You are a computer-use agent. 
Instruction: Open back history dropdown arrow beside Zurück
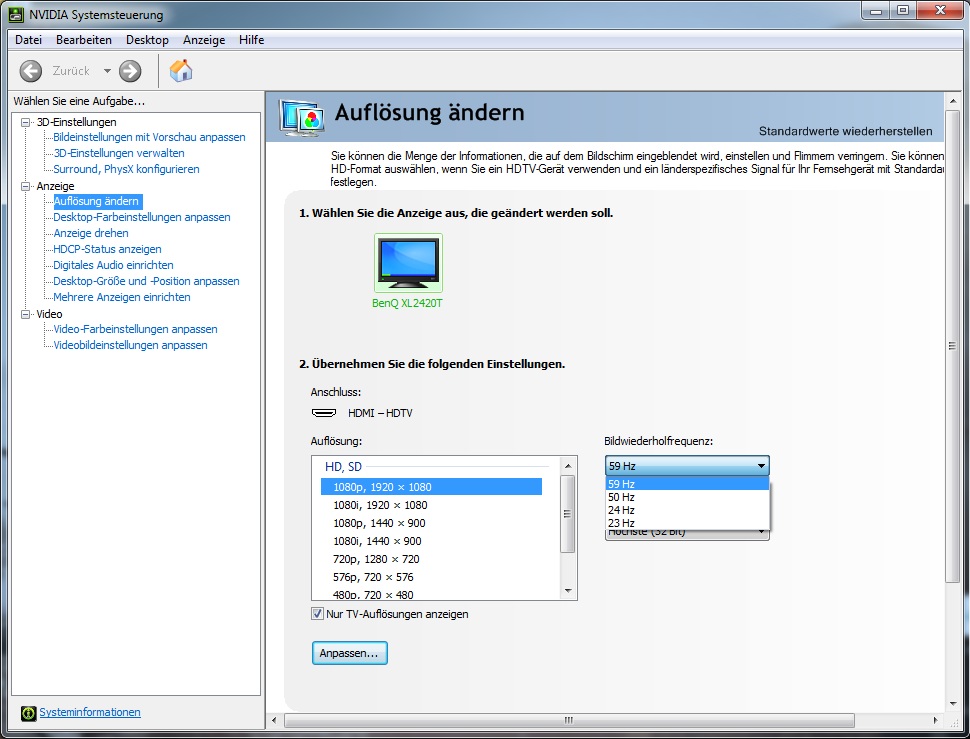107,71
